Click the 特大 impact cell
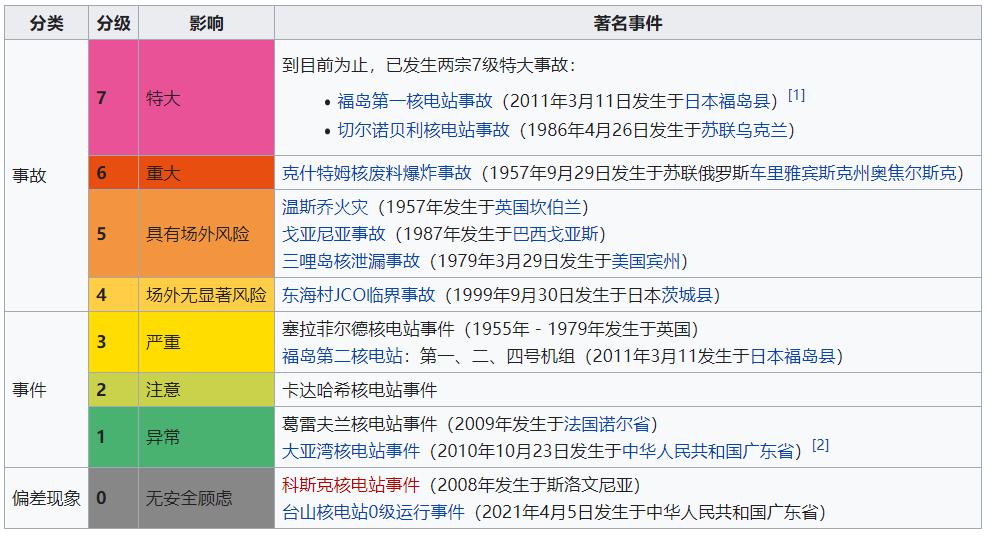The image size is (992, 536). tap(206, 97)
